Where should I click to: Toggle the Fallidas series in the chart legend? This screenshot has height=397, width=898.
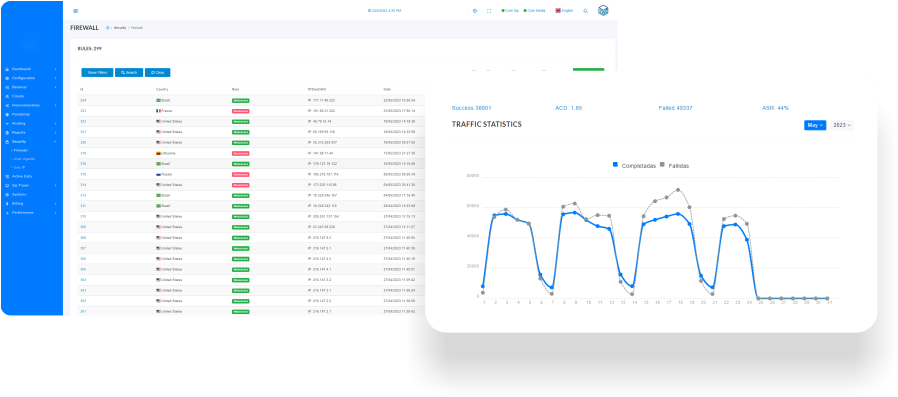point(675,165)
